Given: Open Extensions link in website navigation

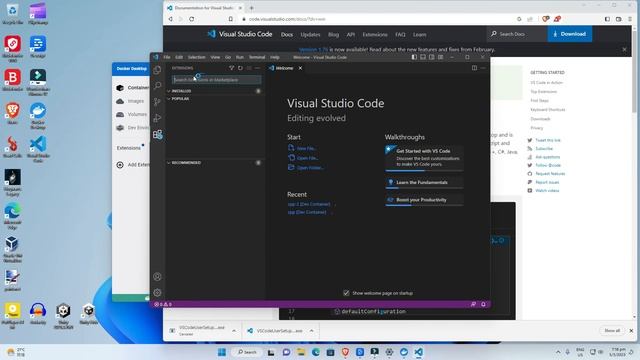Looking at the screenshot, I should coord(375,35).
